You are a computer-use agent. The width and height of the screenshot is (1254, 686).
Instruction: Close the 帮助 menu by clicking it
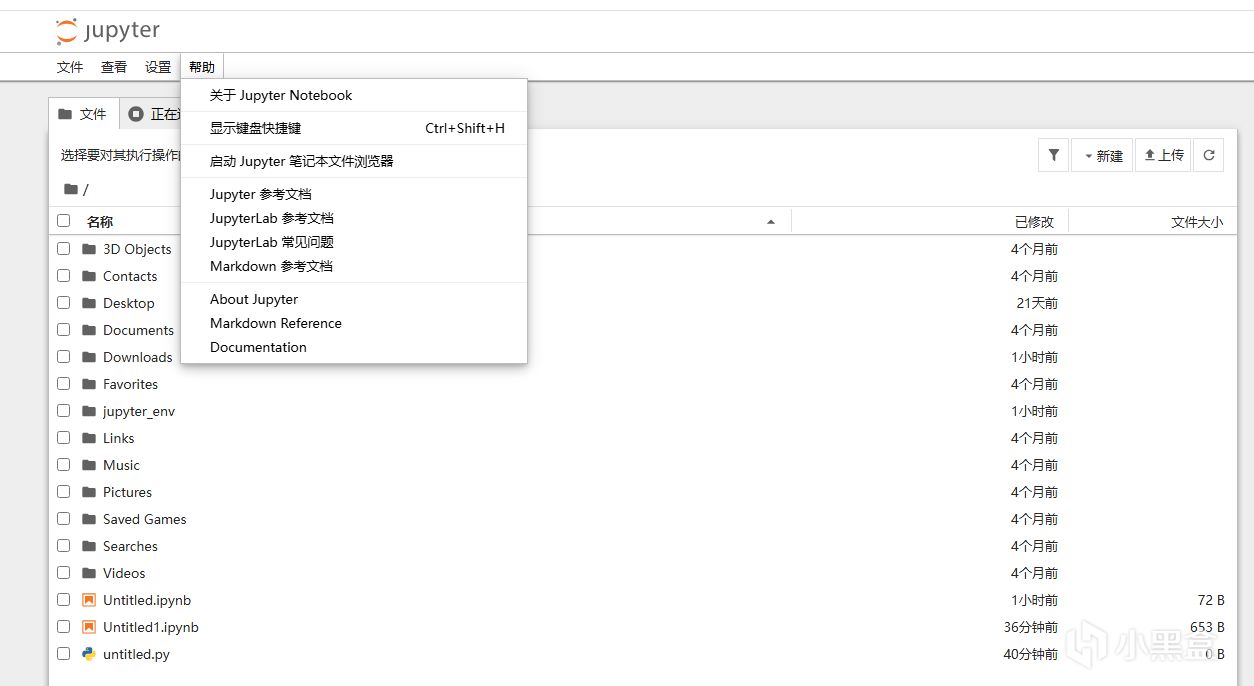pos(202,67)
